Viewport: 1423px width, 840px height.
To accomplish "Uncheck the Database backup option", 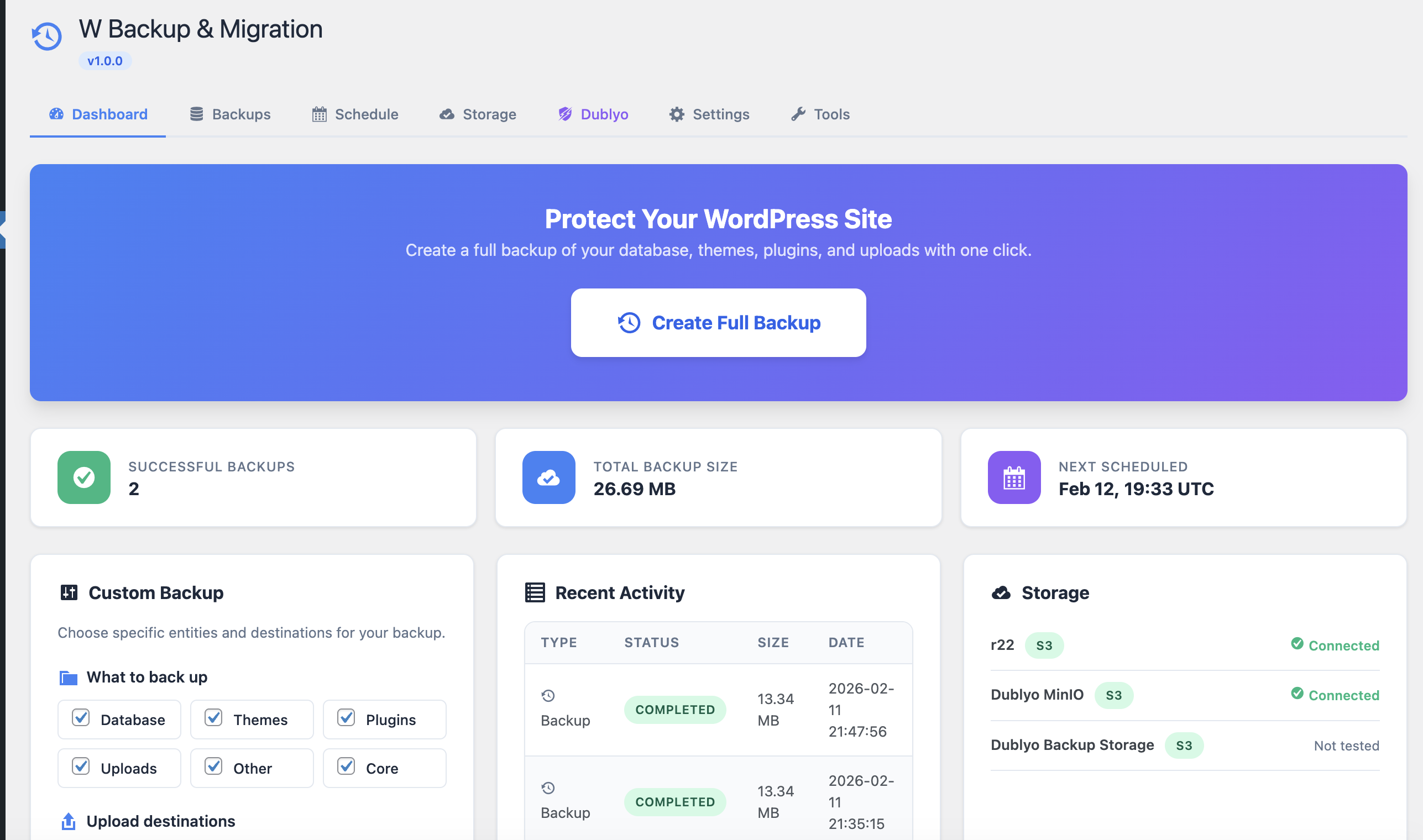I will pyautogui.click(x=81, y=718).
